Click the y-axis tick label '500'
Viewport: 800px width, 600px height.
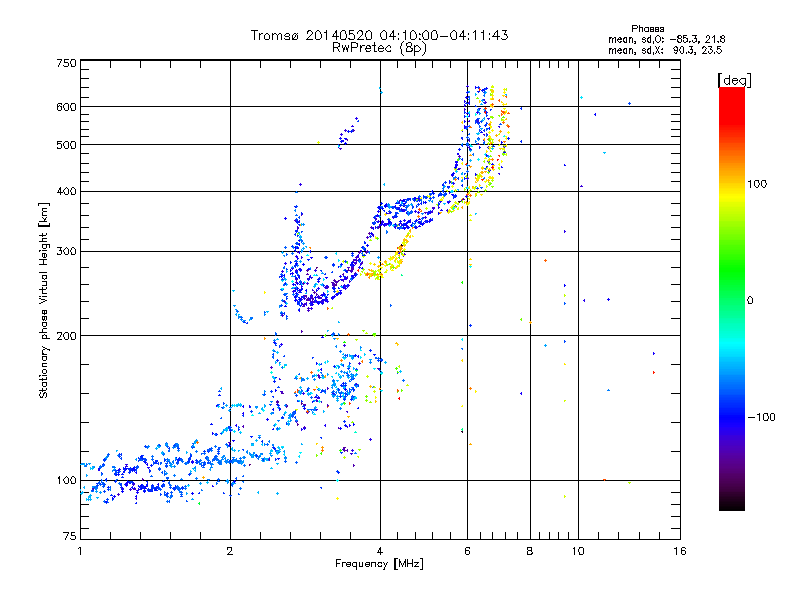point(66,145)
